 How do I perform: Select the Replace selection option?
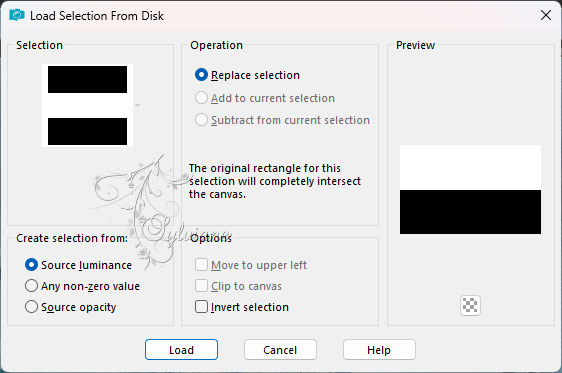(x=247, y=75)
